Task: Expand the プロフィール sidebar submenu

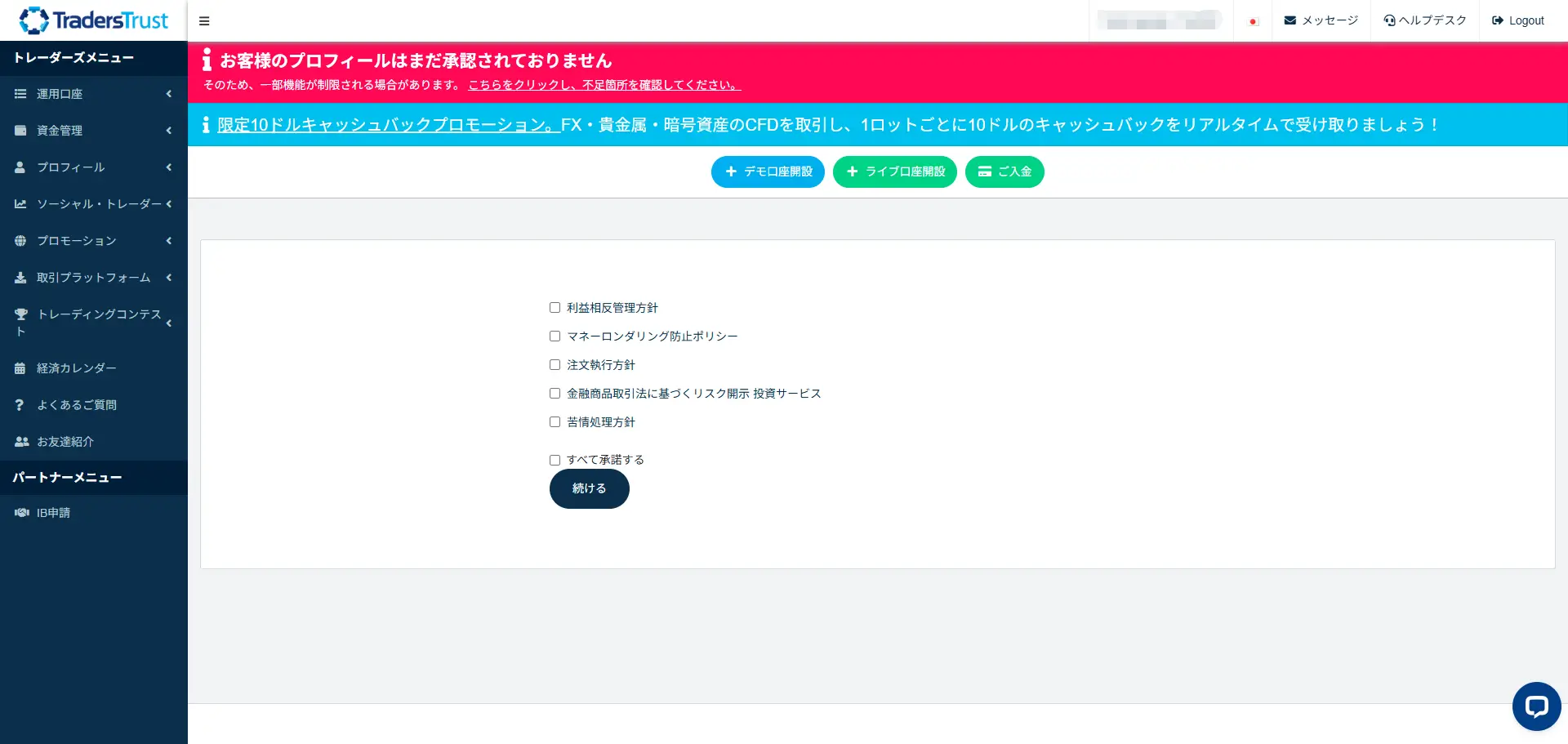Action: (93, 167)
